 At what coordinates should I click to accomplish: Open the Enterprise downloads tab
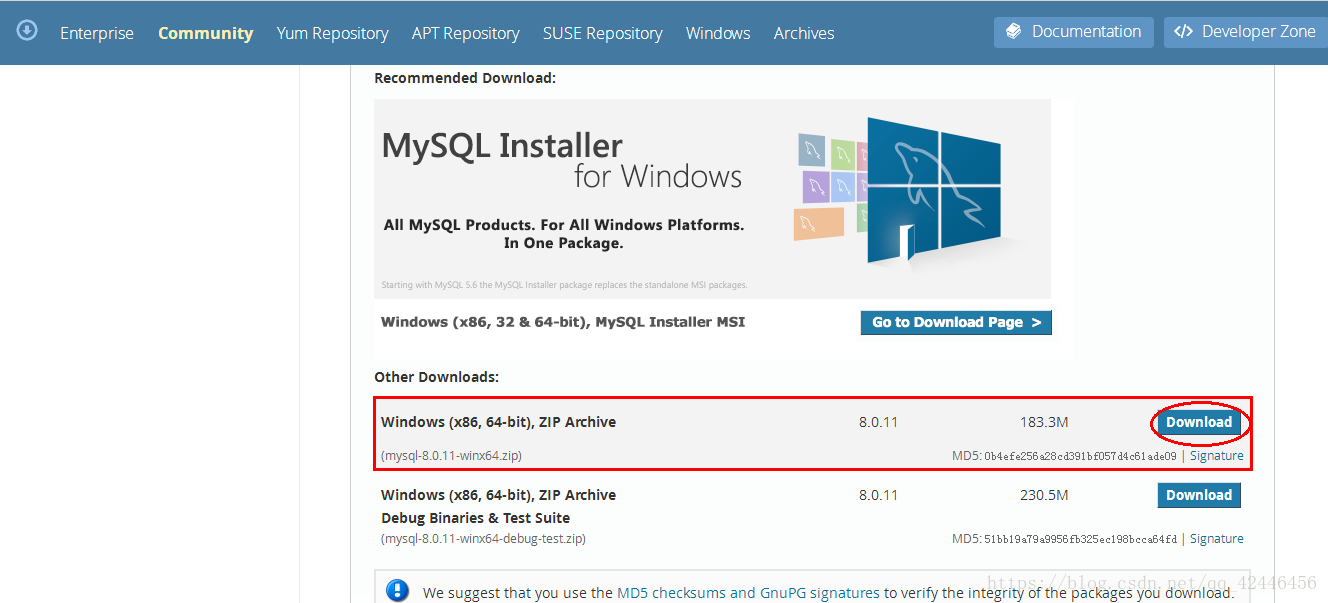click(97, 33)
